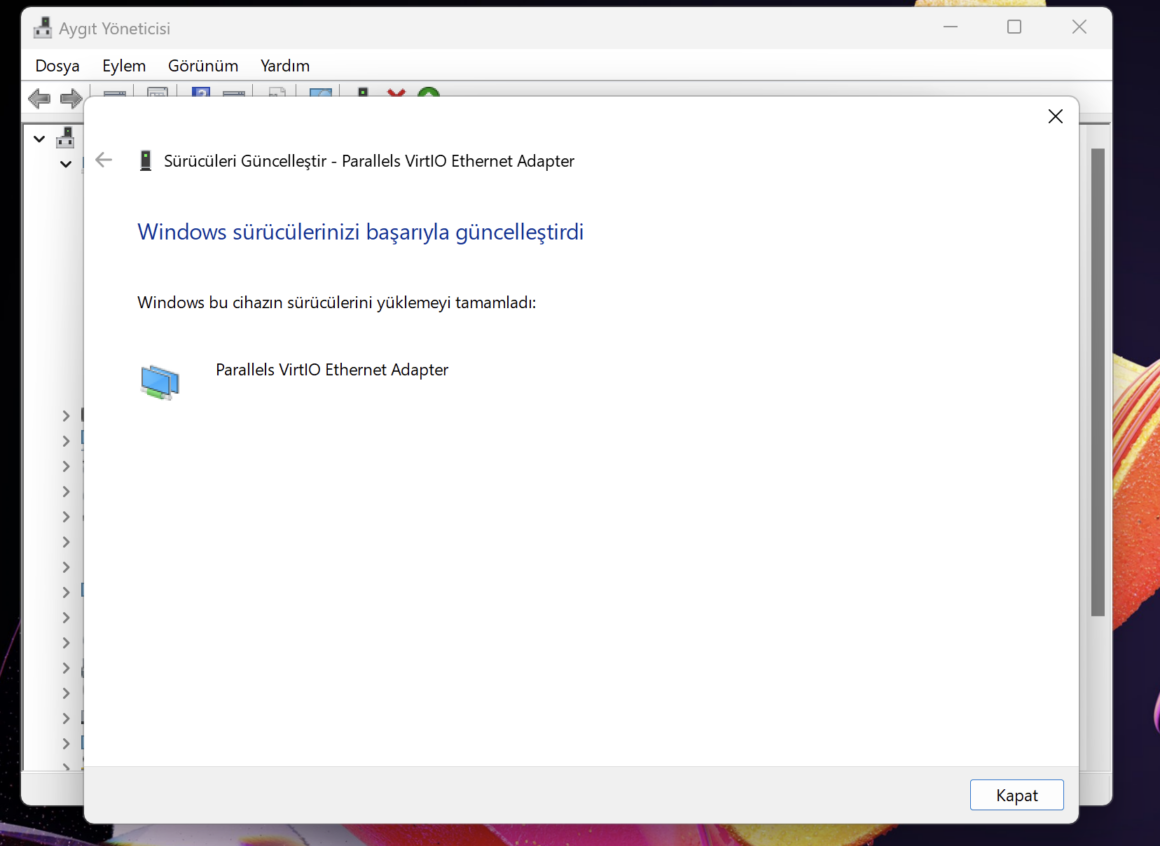The width and height of the screenshot is (1160, 846).
Task: Close the driver update dialog with its X
Action: pyautogui.click(x=1056, y=116)
